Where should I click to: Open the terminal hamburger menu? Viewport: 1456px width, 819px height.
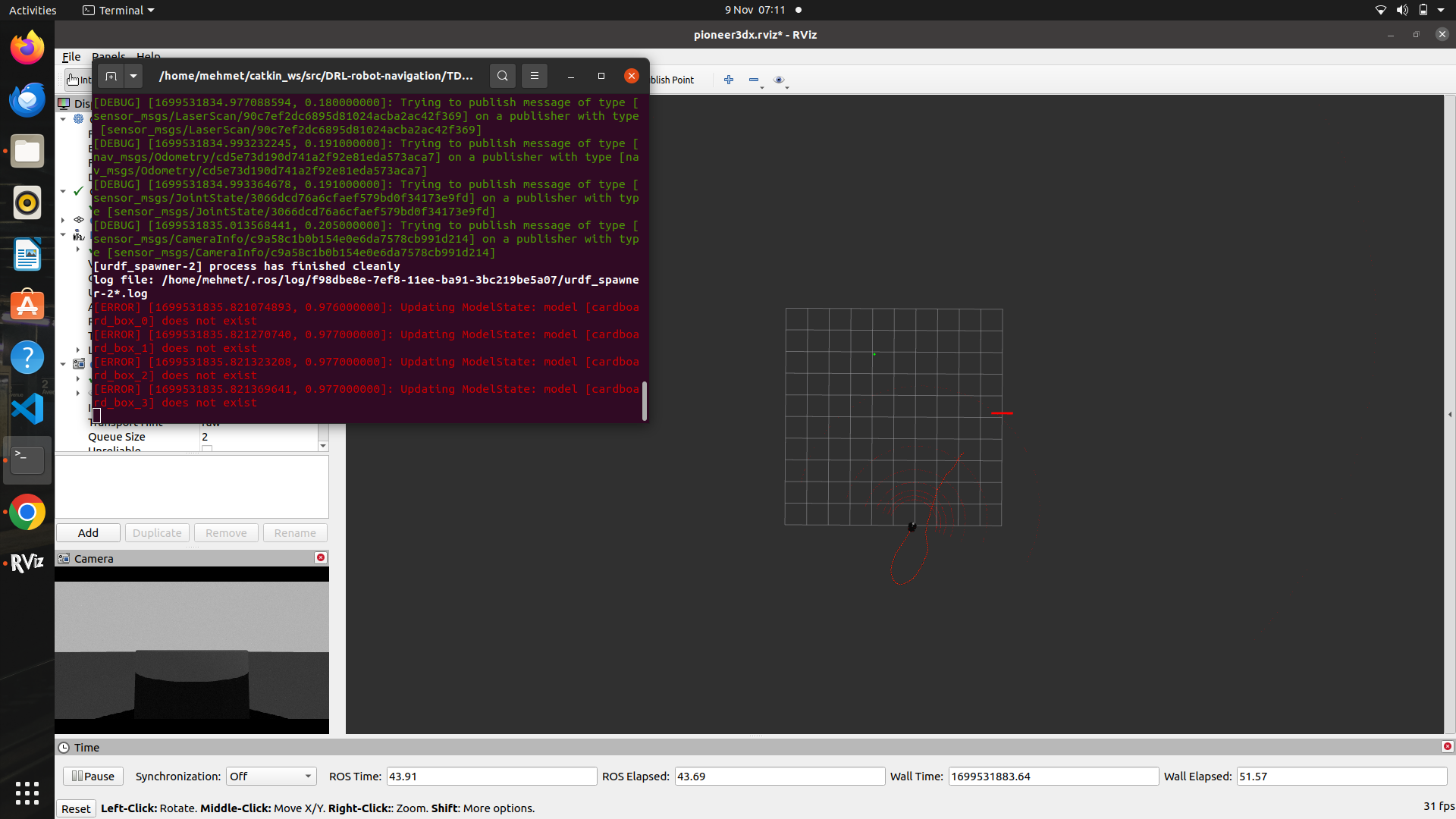(535, 76)
